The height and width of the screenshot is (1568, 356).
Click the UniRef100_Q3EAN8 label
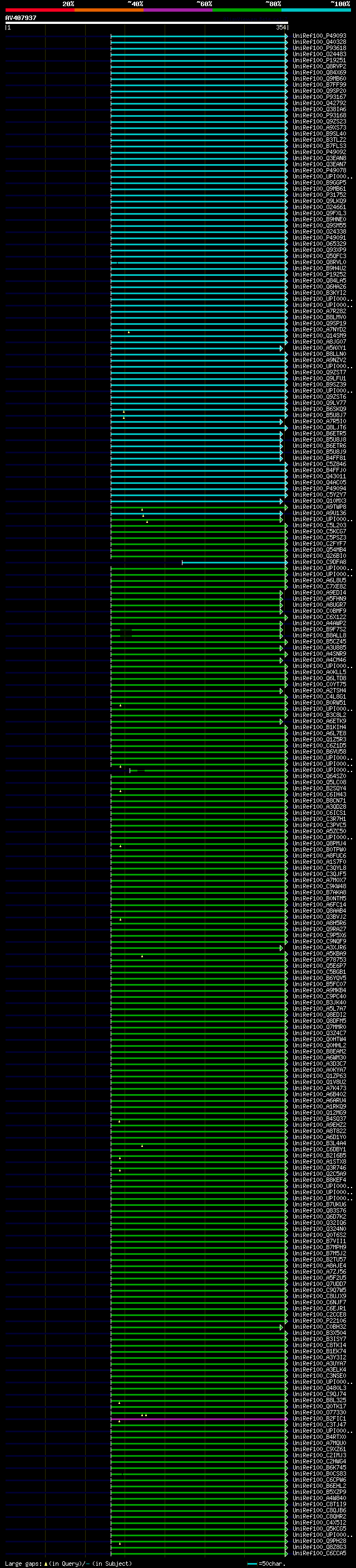[319, 159]
